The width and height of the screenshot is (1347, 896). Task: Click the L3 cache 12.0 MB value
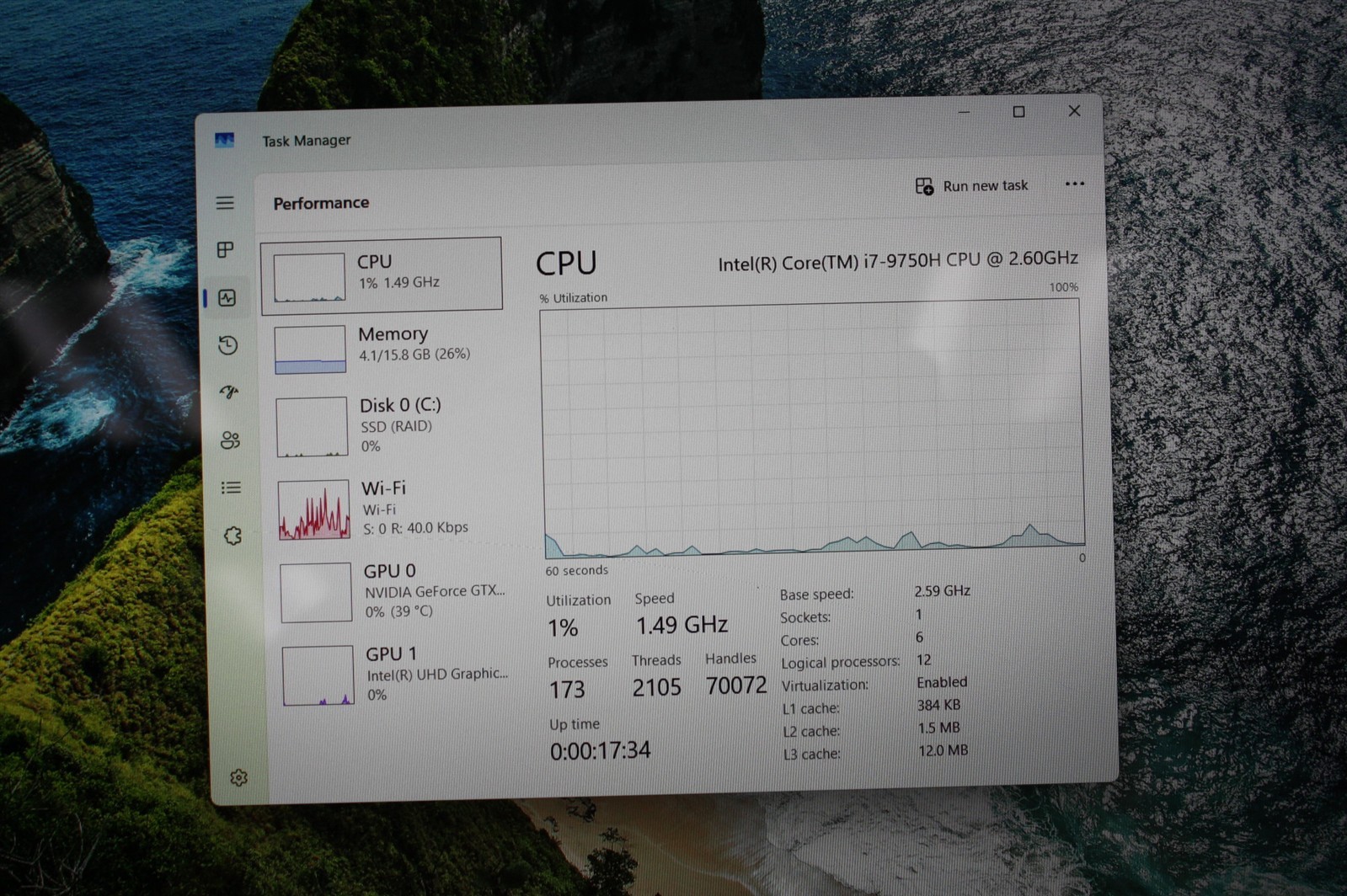943,750
